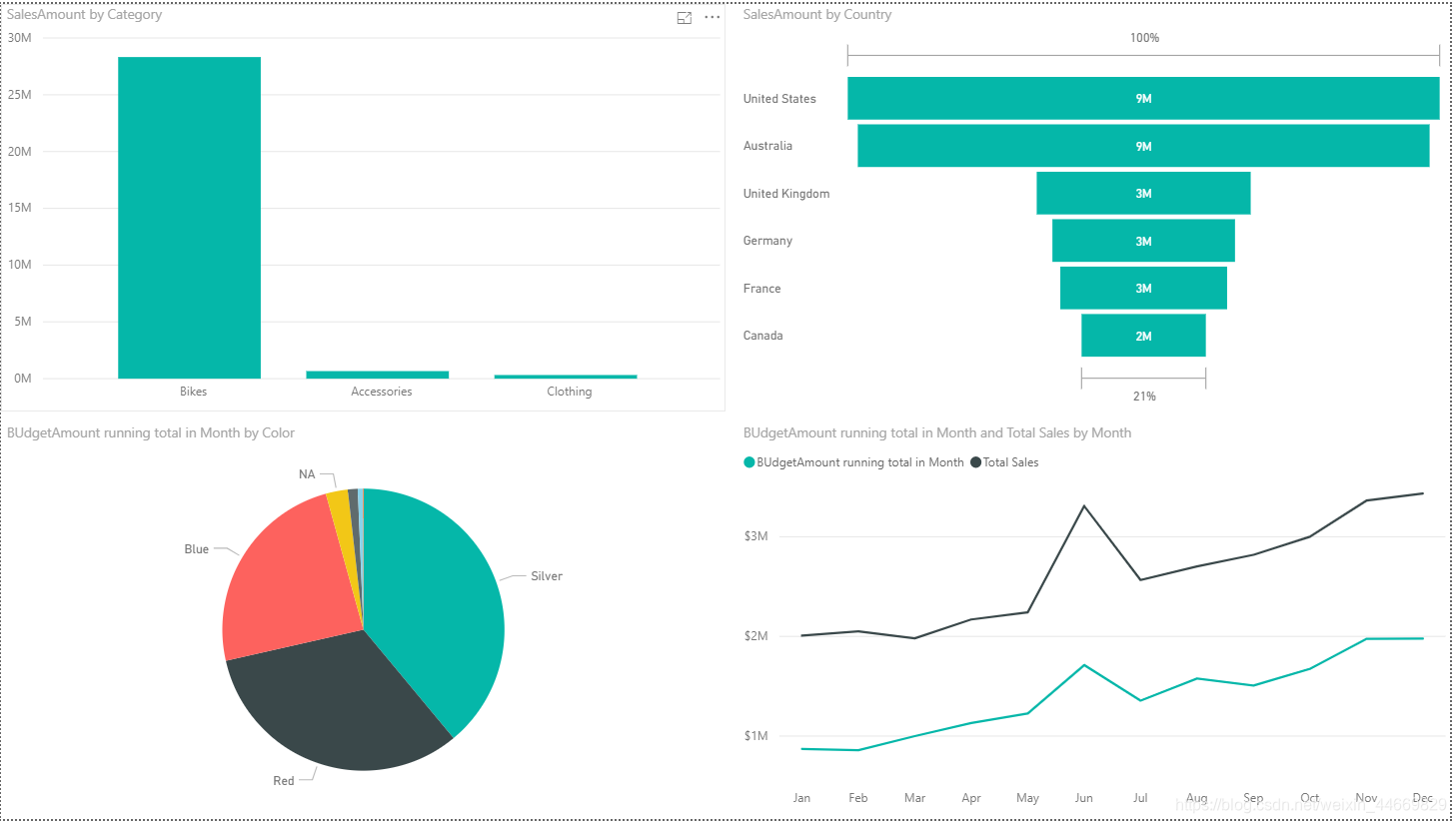
Task: Click the Germany country label
Action: (x=767, y=241)
